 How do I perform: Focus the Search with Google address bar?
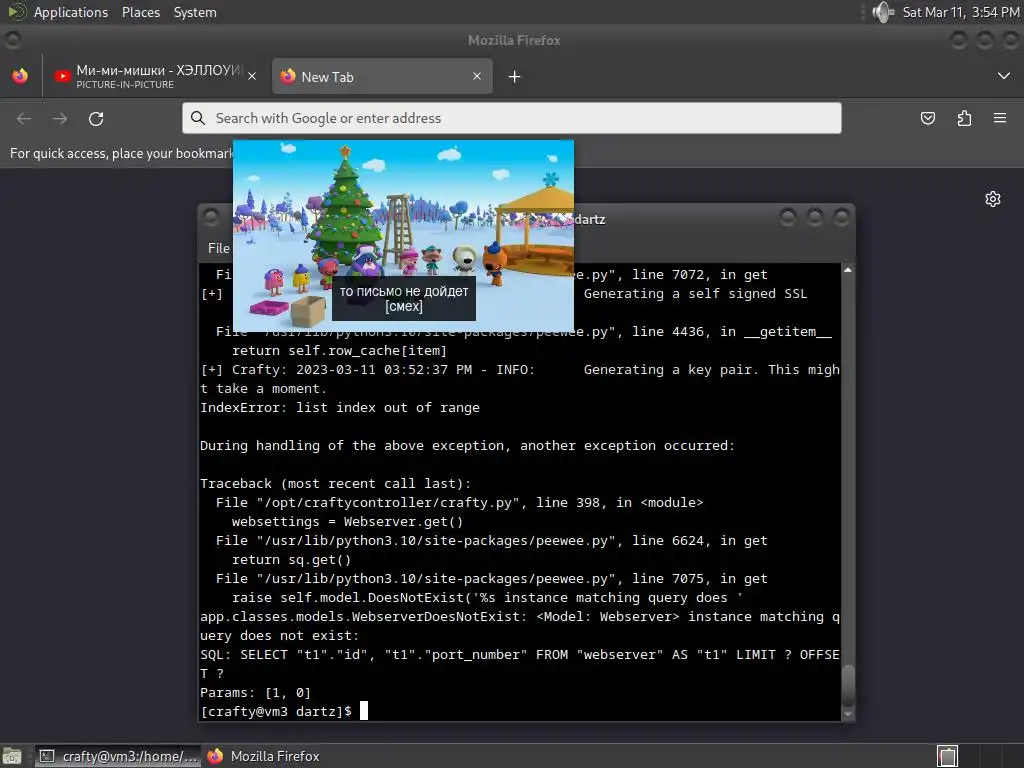click(x=511, y=118)
